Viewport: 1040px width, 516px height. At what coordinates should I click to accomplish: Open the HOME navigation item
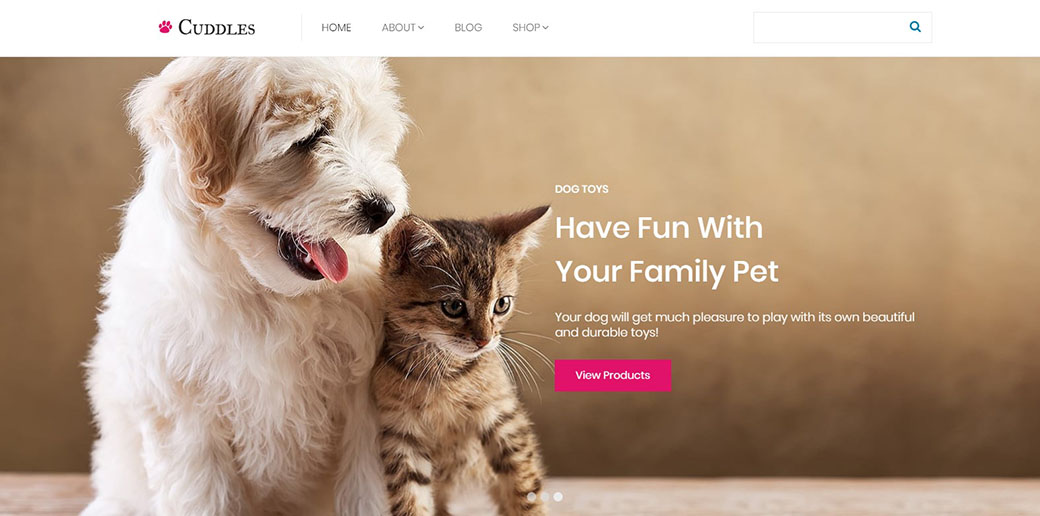coord(336,28)
